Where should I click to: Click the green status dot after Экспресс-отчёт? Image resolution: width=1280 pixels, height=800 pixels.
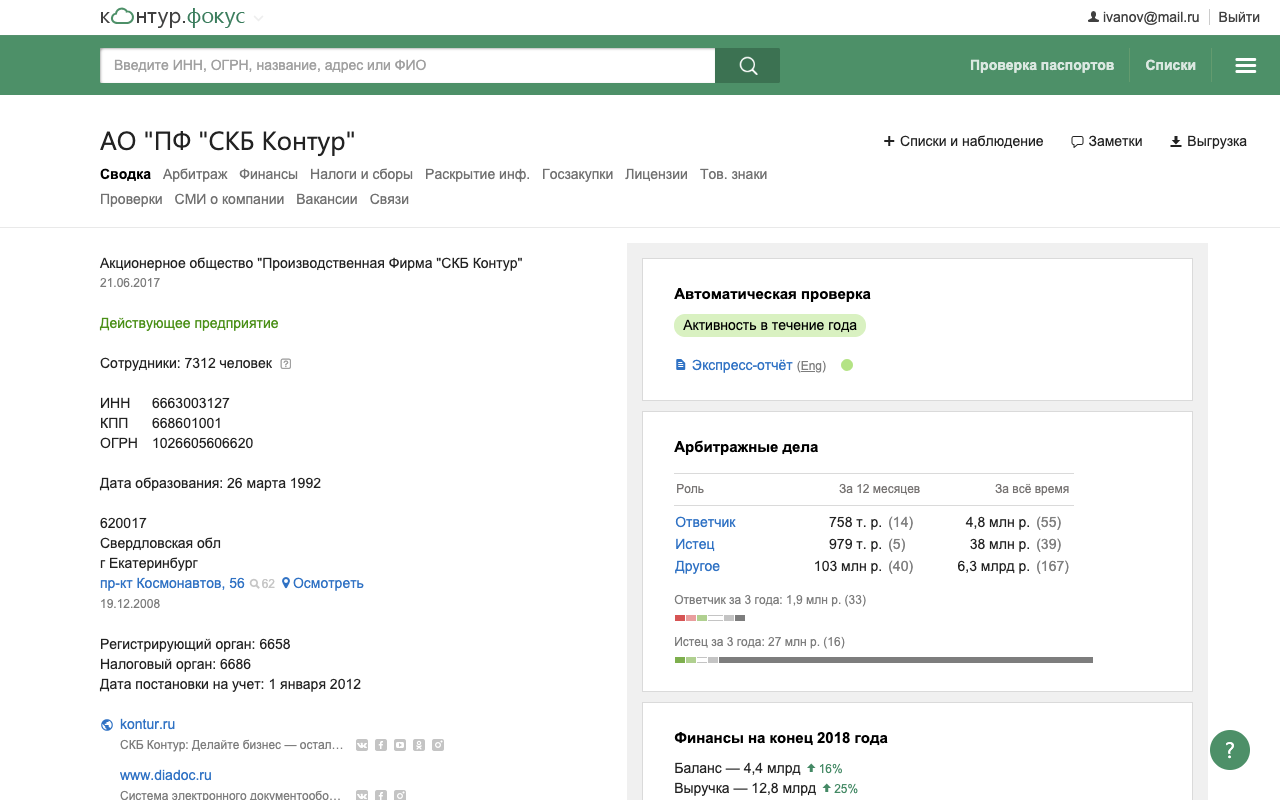point(847,365)
